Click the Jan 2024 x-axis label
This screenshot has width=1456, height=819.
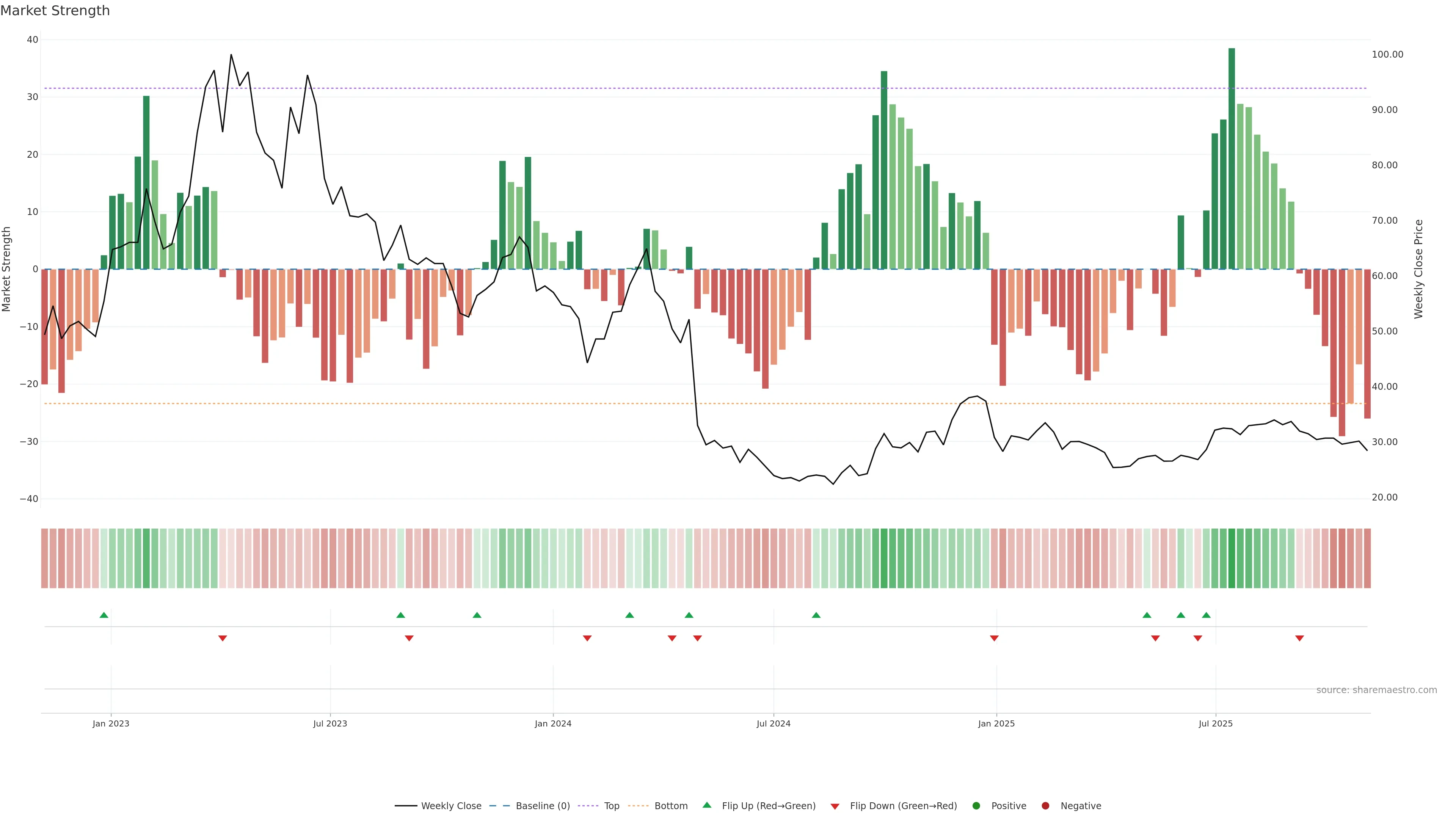pyautogui.click(x=553, y=723)
